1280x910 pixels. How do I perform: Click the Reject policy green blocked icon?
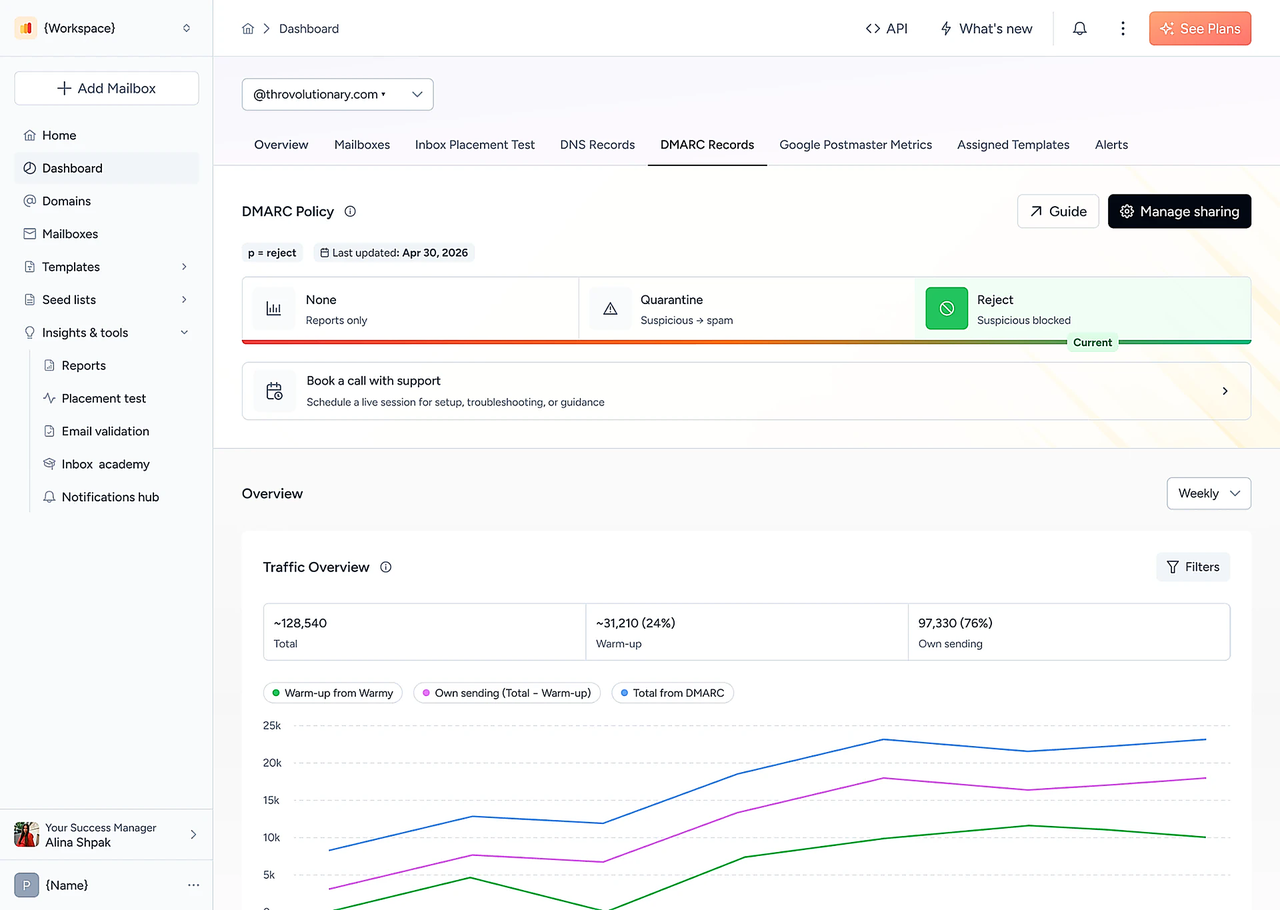947,309
